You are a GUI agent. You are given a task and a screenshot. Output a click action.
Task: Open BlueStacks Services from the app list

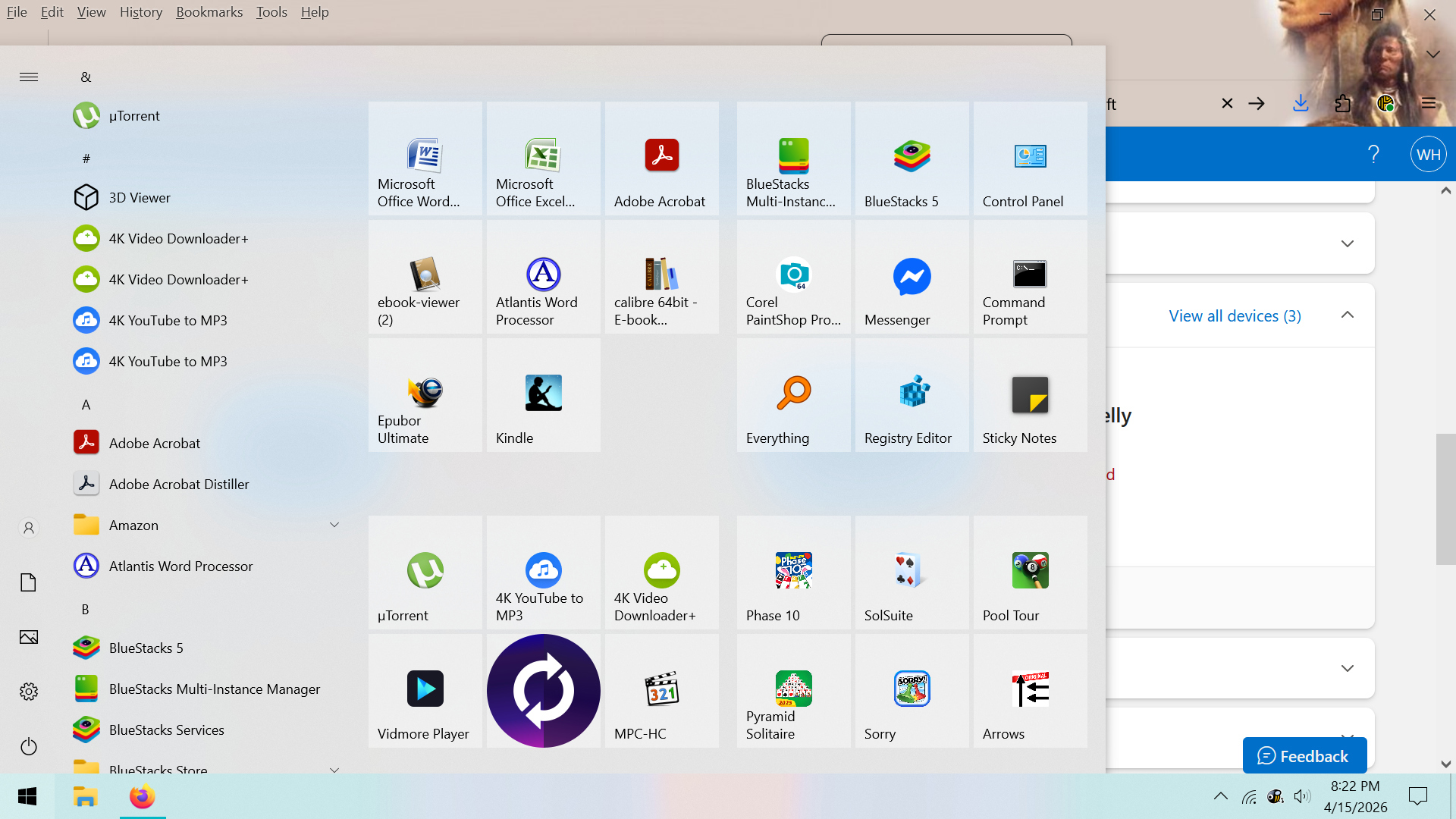pyautogui.click(x=205, y=730)
